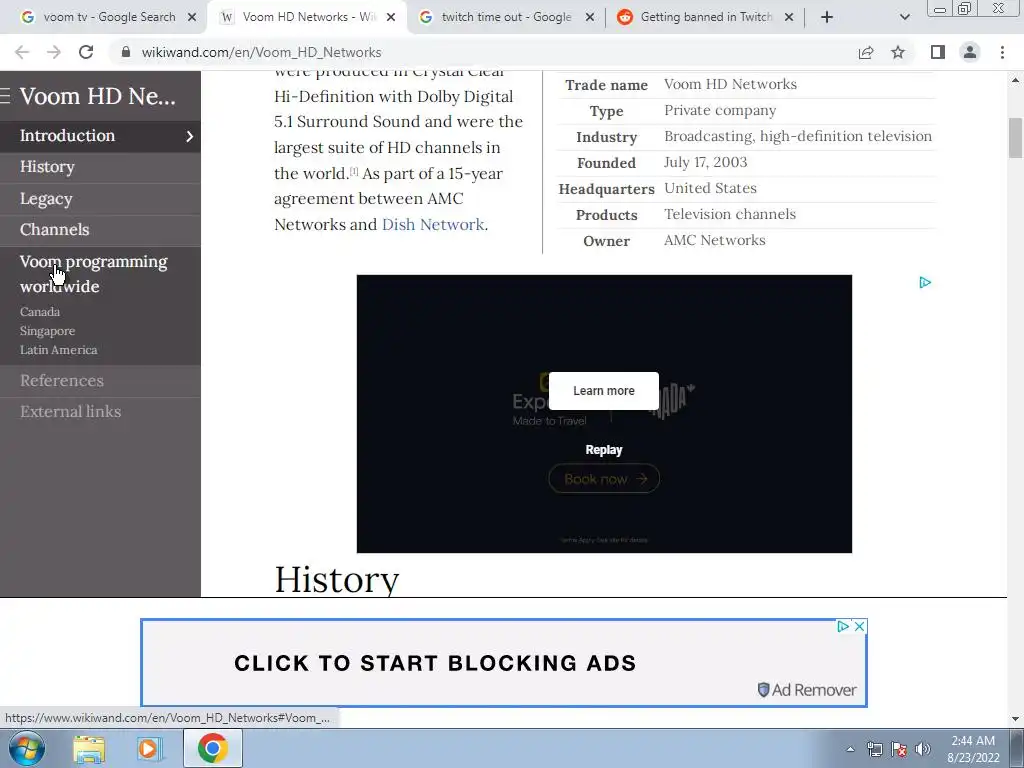The image size is (1024, 768).
Task: Click the Ad Remover logo
Action: pyautogui.click(x=807, y=690)
